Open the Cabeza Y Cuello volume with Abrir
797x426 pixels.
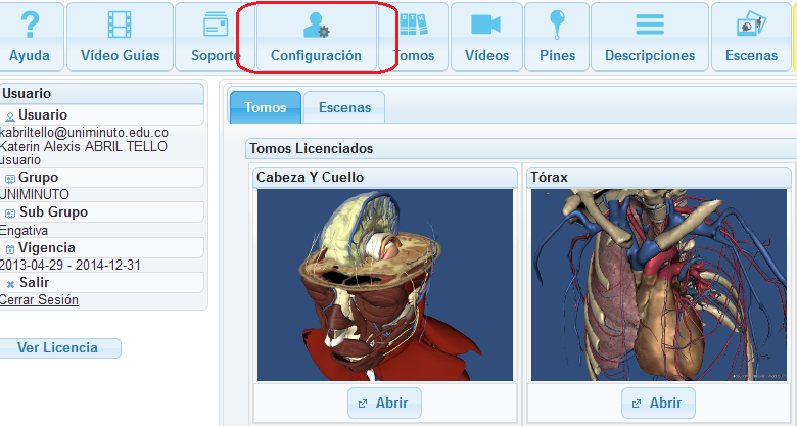(x=384, y=403)
